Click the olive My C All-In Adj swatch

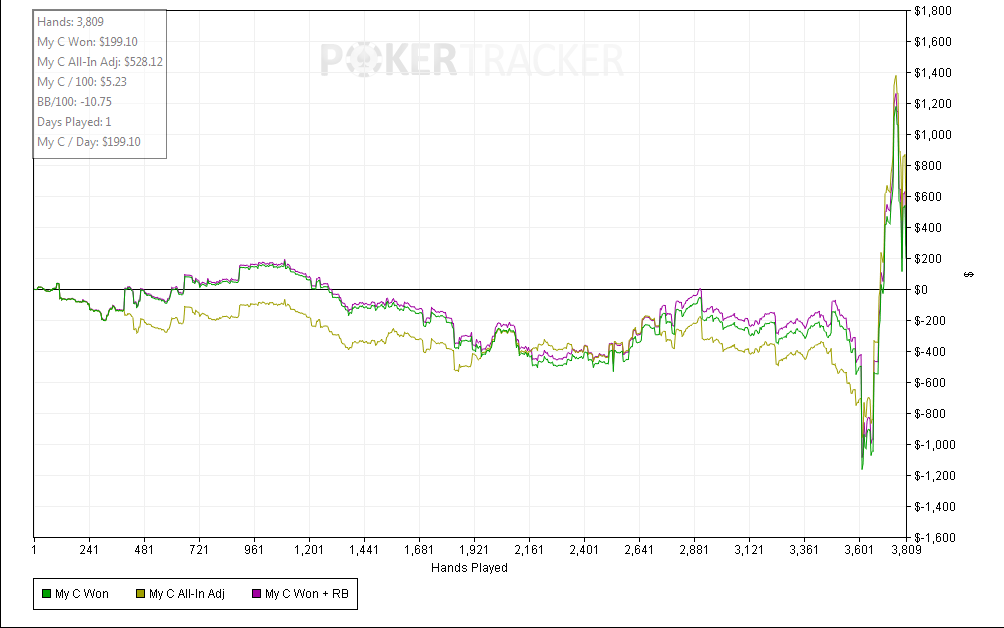point(140,594)
